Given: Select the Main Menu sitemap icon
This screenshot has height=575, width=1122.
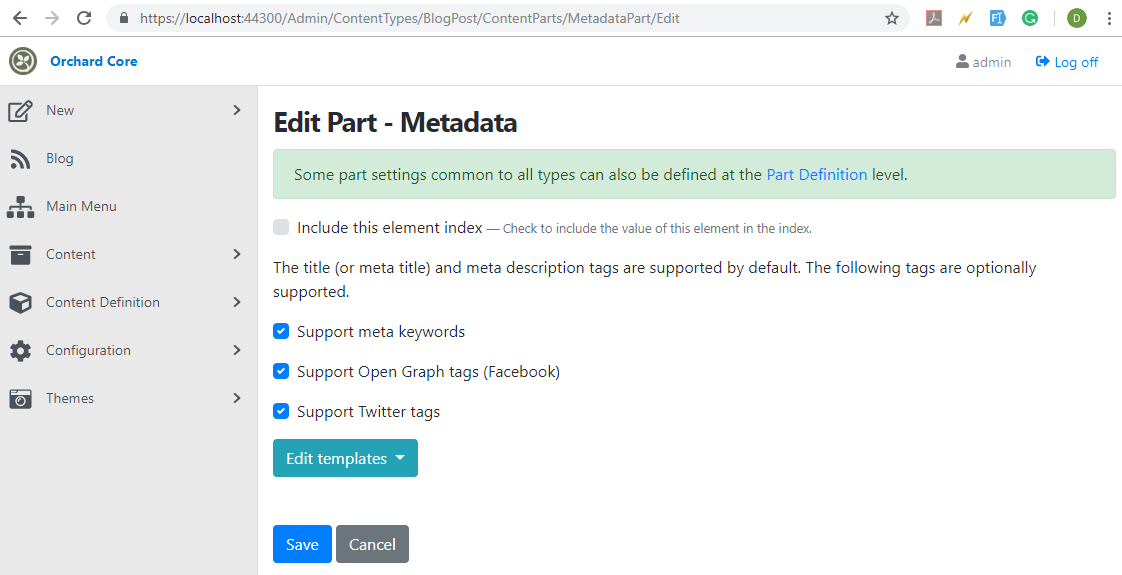Looking at the screenshot, I should click(x=20, y=207).
